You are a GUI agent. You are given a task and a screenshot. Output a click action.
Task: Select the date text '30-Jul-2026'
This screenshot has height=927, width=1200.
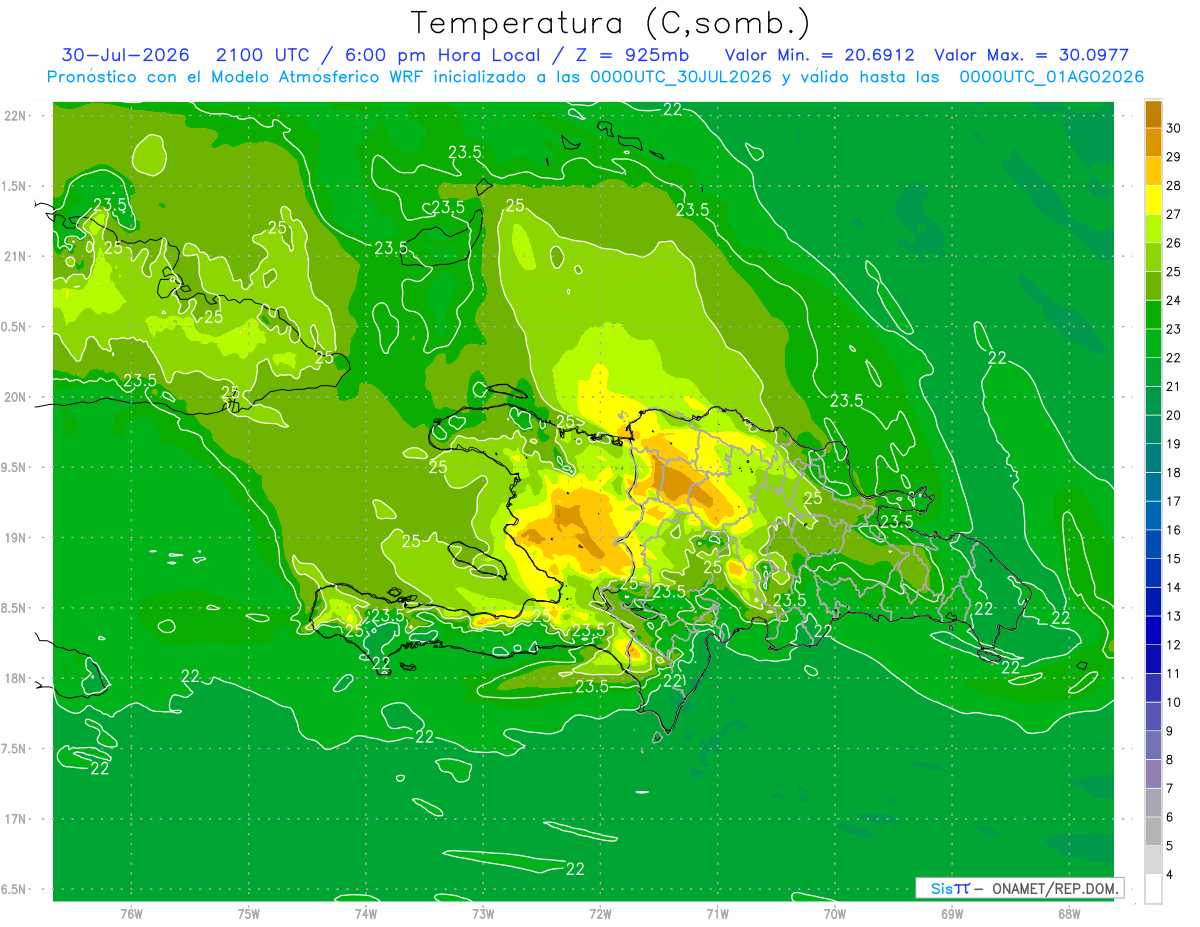pyautogui.click(x=125, y=55)
